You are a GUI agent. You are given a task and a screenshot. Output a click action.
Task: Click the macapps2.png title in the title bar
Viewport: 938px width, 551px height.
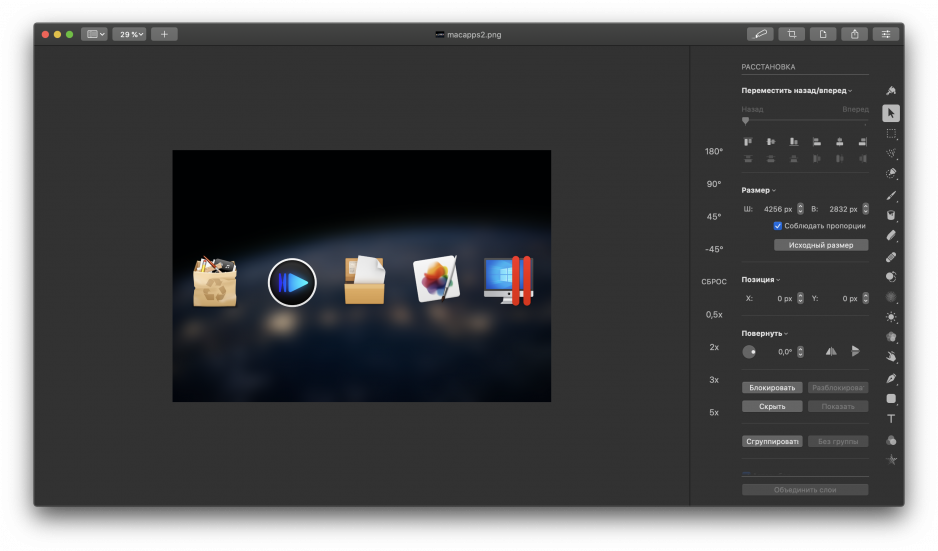tap(474, 35)
